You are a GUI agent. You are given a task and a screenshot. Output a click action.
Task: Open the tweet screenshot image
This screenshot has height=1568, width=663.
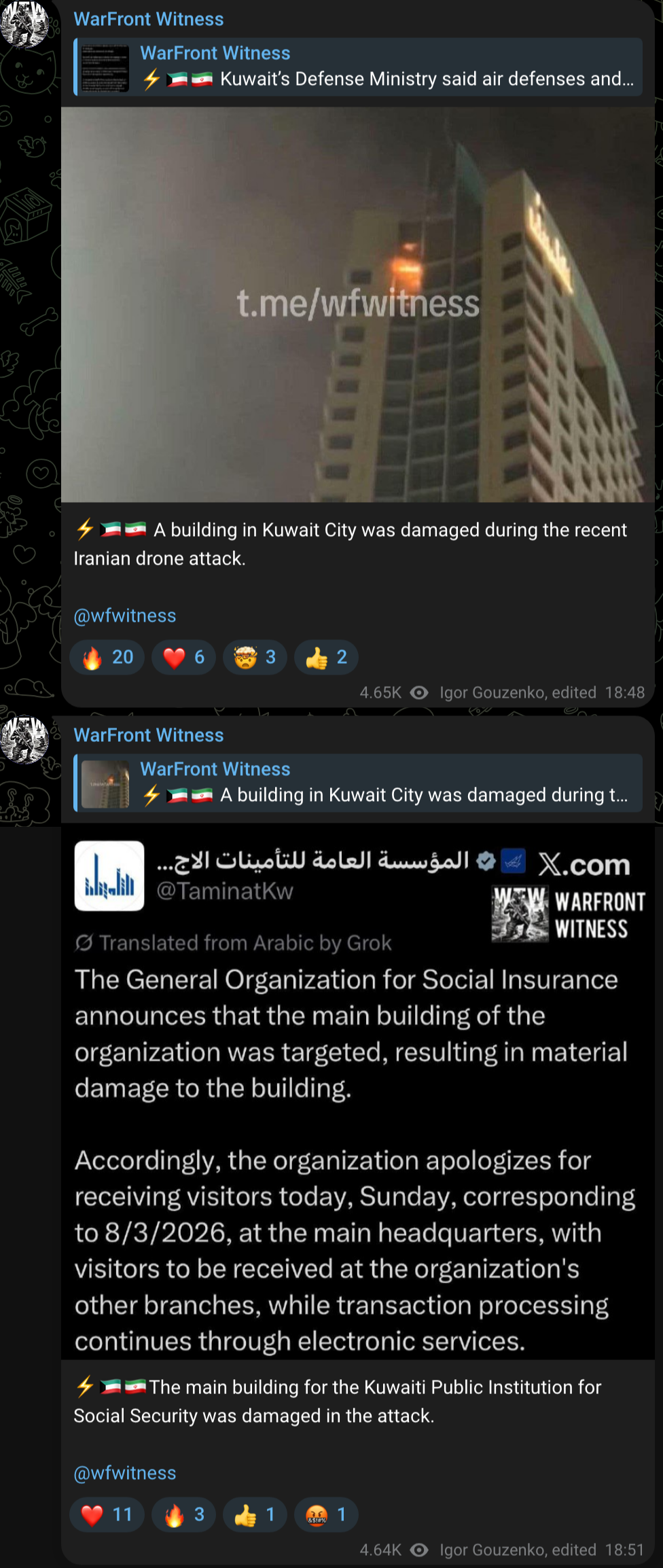tap(358, 1092)
